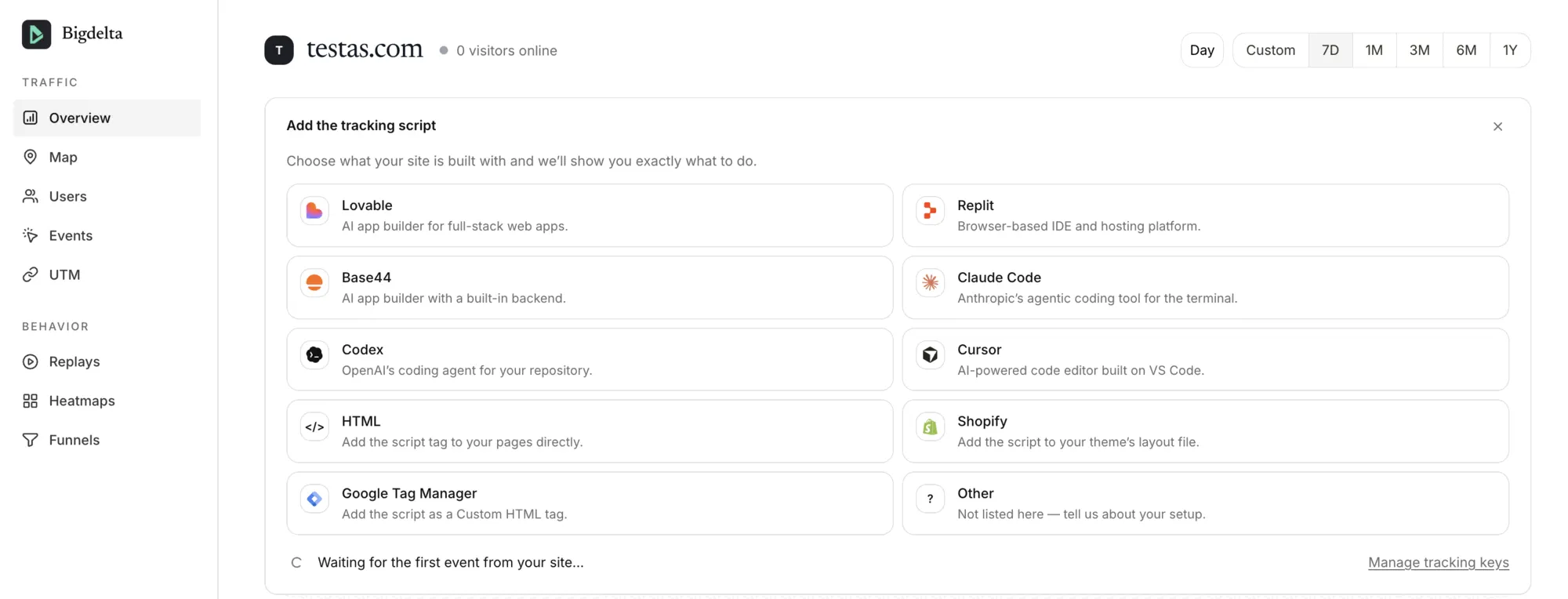Click the '0 visitors online' status text
This screenshot has width=1568, height=599.
click(x=506, y=50)
